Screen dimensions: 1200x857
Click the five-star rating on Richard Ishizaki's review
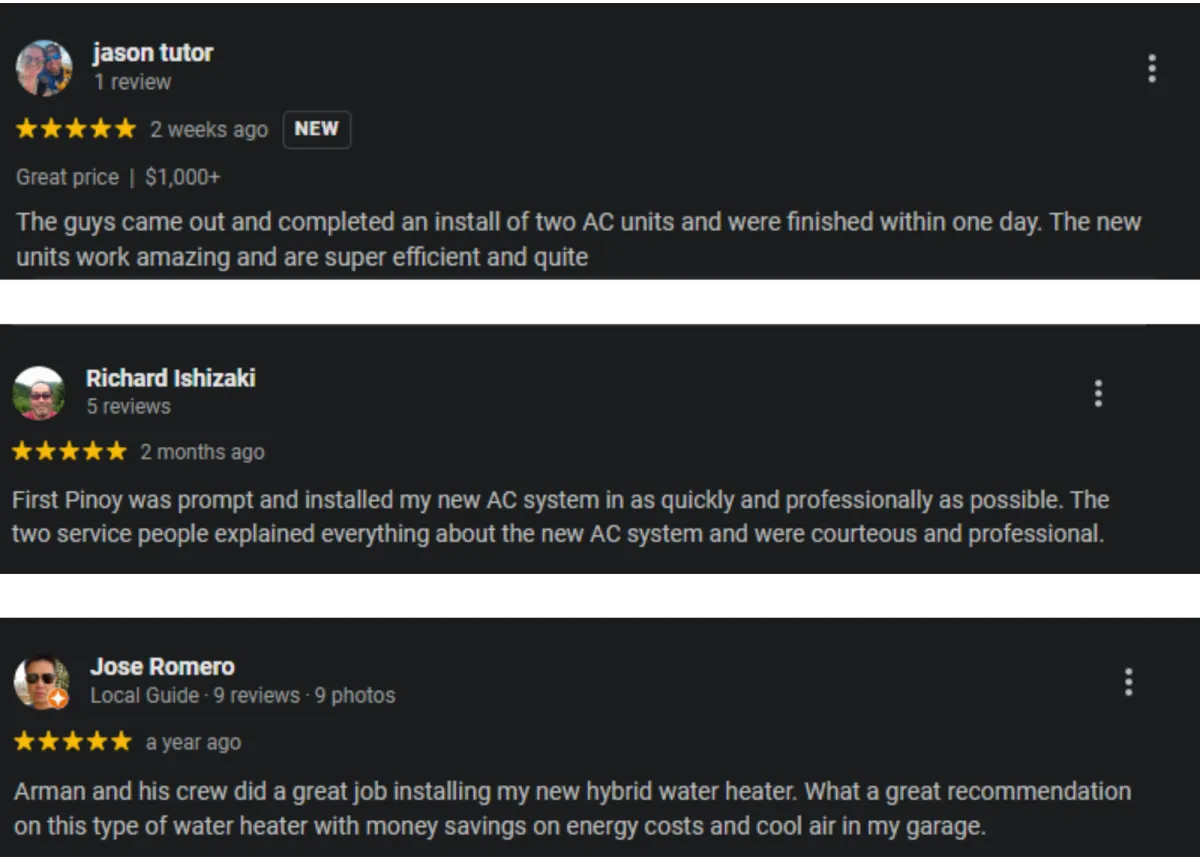click(69, 452)
